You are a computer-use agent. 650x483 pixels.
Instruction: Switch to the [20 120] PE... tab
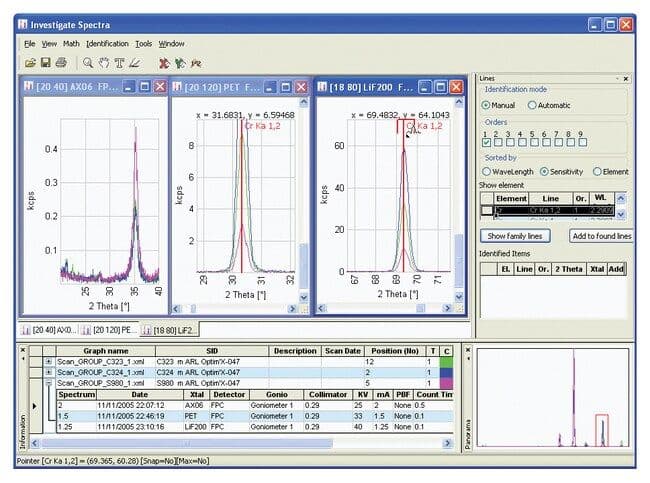click(109, 330)
